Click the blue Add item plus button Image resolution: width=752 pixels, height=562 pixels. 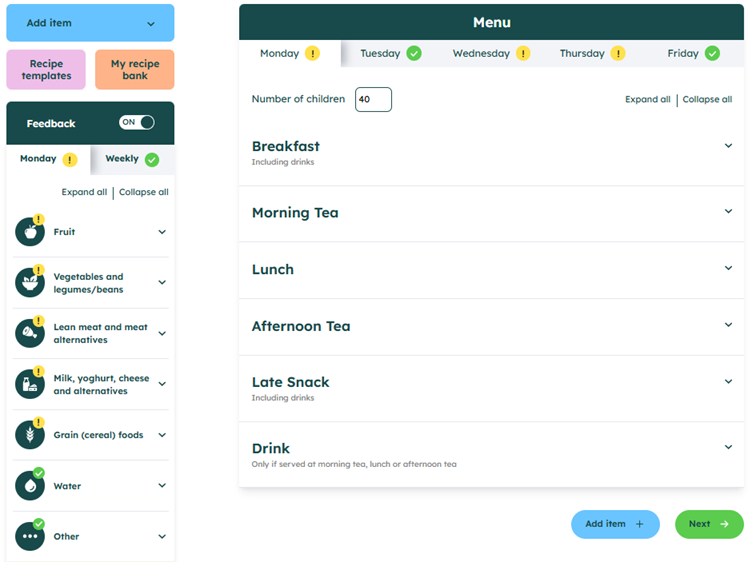615,524
